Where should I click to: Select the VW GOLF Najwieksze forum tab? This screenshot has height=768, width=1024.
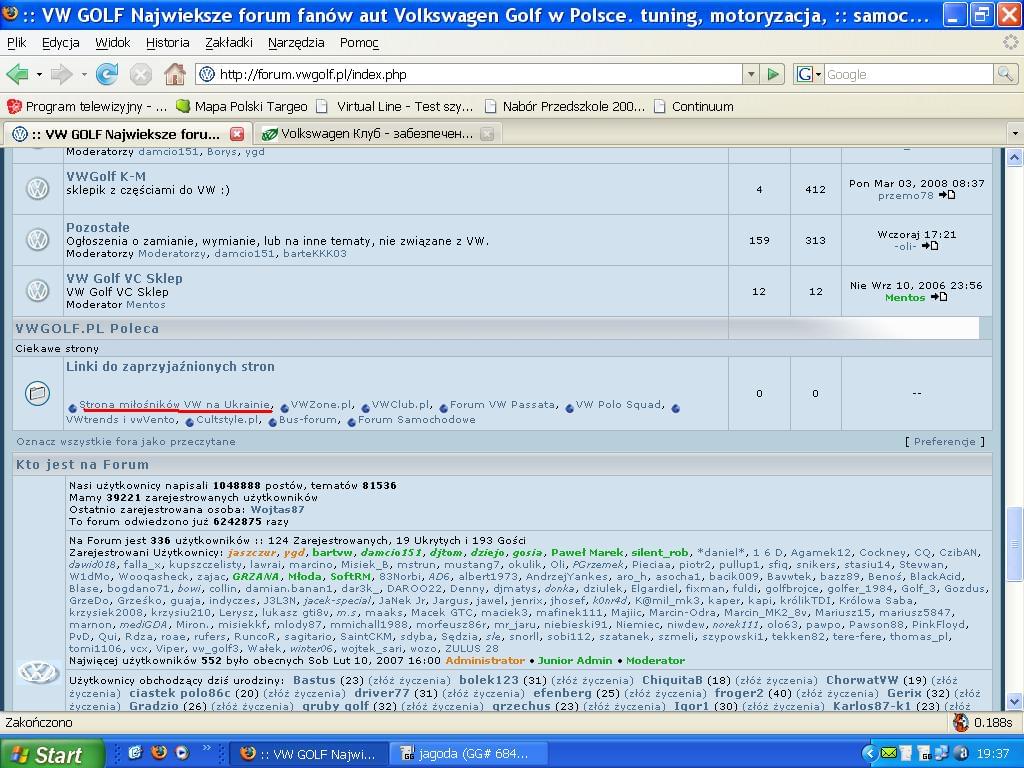[125, 134]
